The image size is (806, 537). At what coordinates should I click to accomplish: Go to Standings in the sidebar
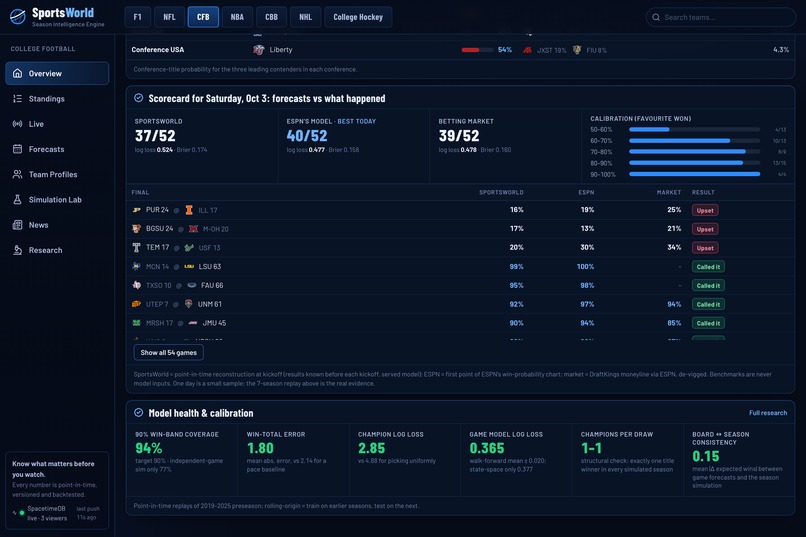coord(57,99)
